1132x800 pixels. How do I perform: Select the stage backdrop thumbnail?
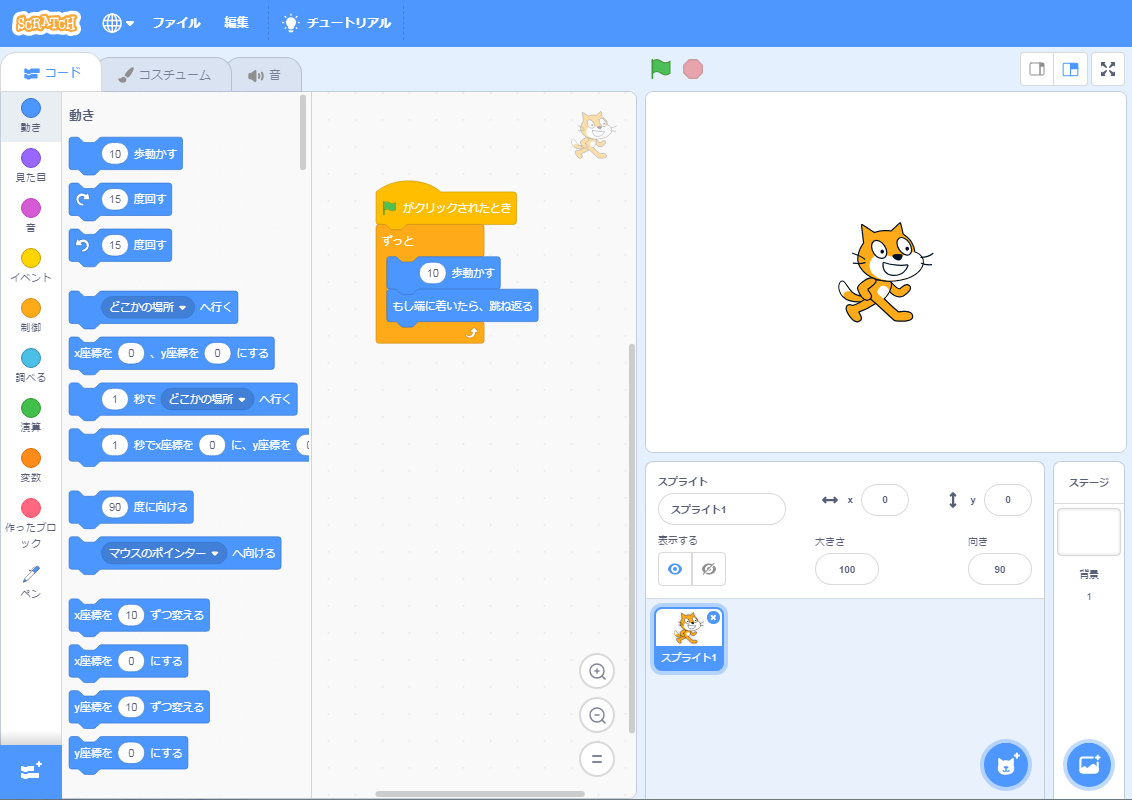[1089, 532]
